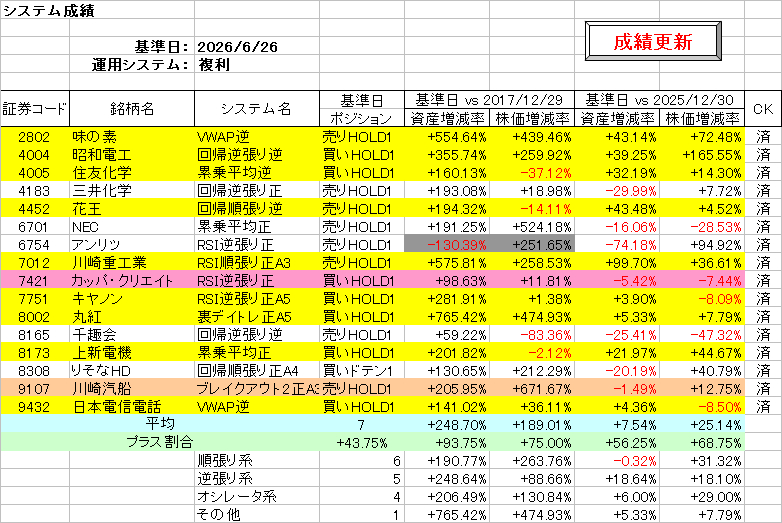Image resolution: width=782 pixels, height=523 pixels.
Task: Select the RSI順張り正A3 system cell
Action: [257, 263]
